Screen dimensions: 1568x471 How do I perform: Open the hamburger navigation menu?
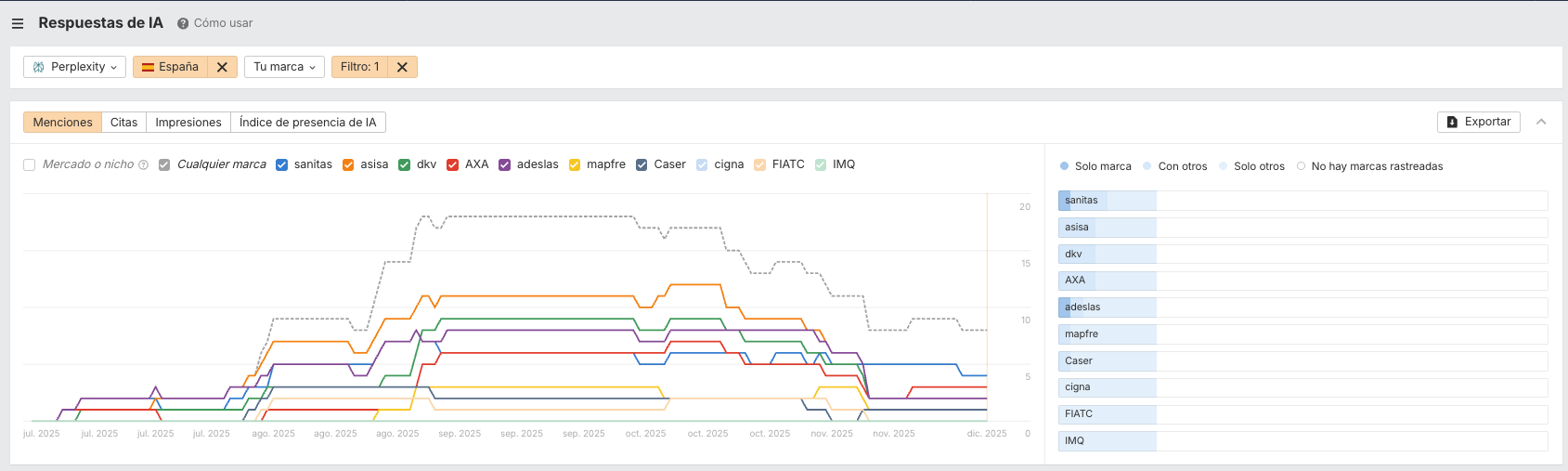[x=18, y=23]
